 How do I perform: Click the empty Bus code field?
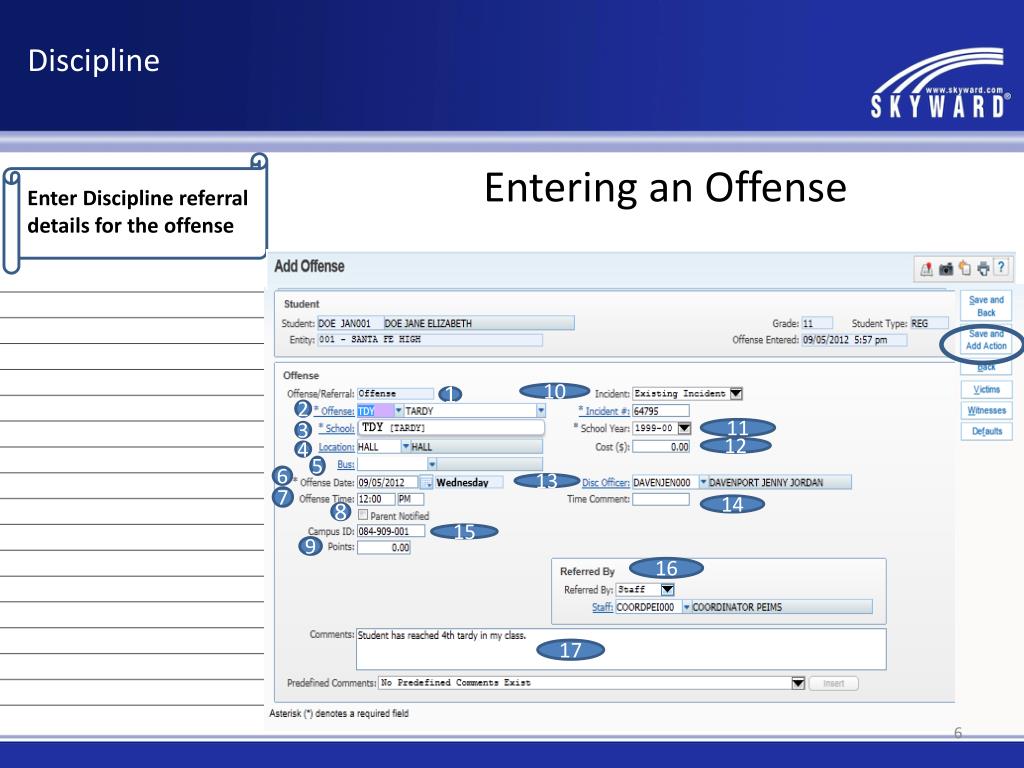[x=392, y=464]
